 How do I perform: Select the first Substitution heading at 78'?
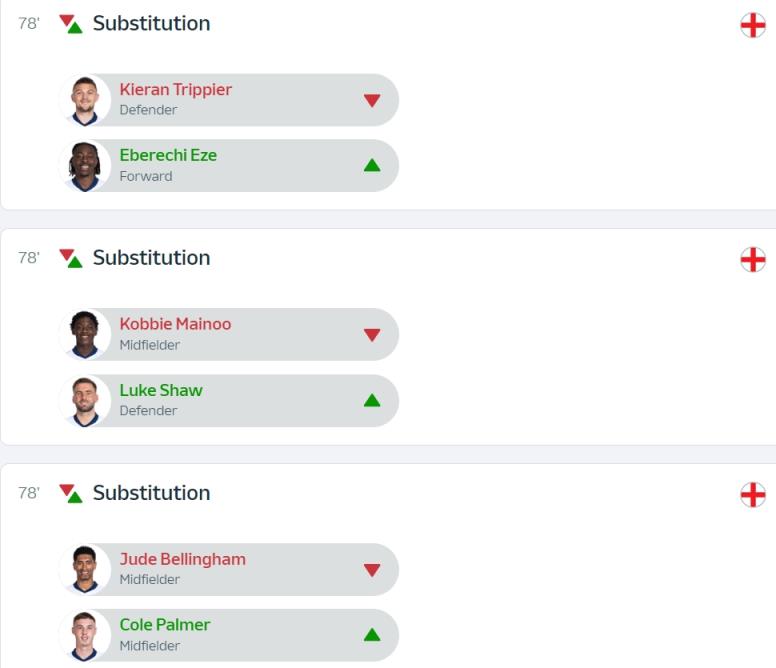click(151, 23)
